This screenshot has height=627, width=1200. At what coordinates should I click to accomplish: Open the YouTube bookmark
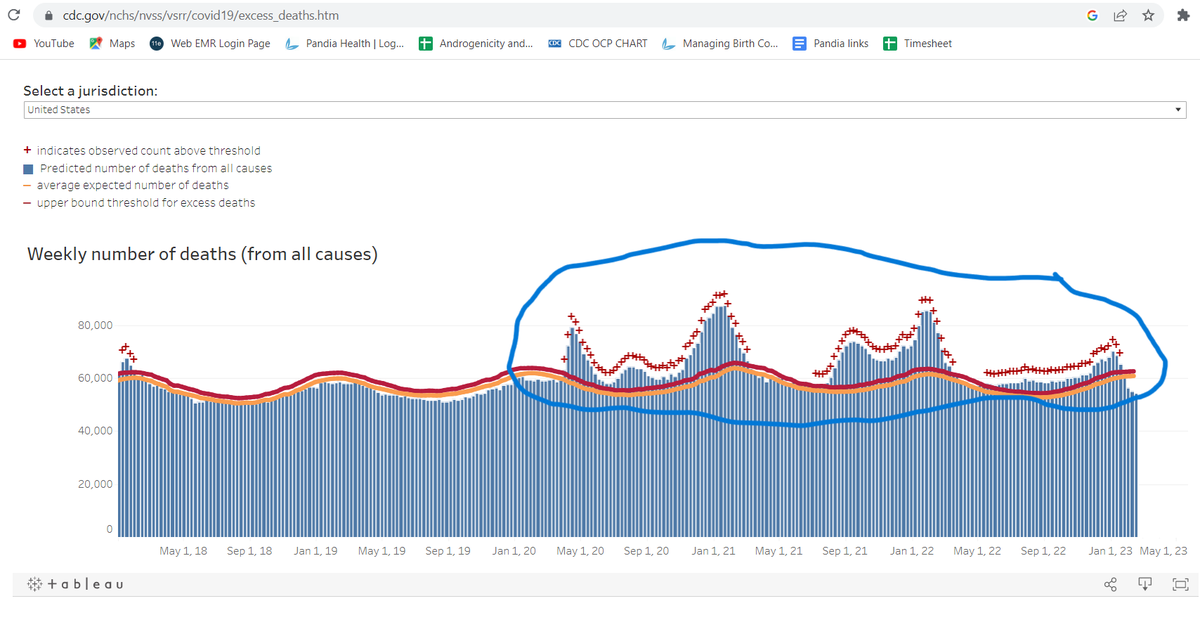tap(44, 44)
